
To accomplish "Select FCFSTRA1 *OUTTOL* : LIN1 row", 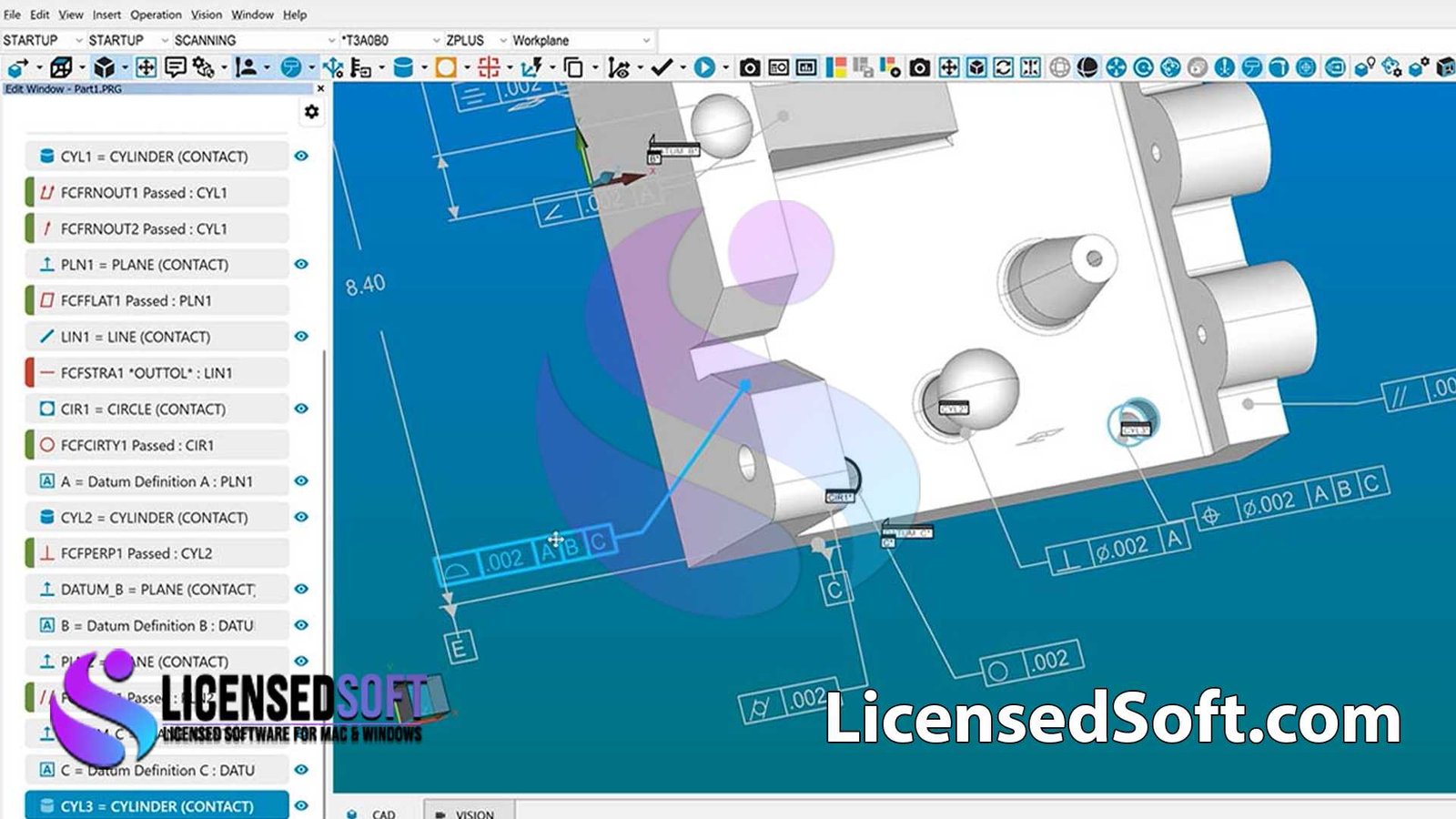I will 157,372.
